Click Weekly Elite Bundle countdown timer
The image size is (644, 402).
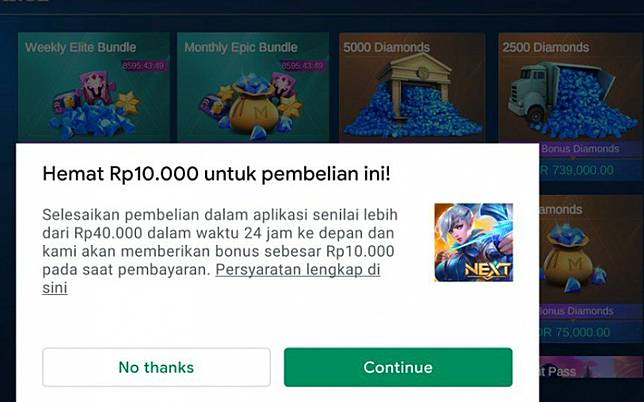coord(144,66)
